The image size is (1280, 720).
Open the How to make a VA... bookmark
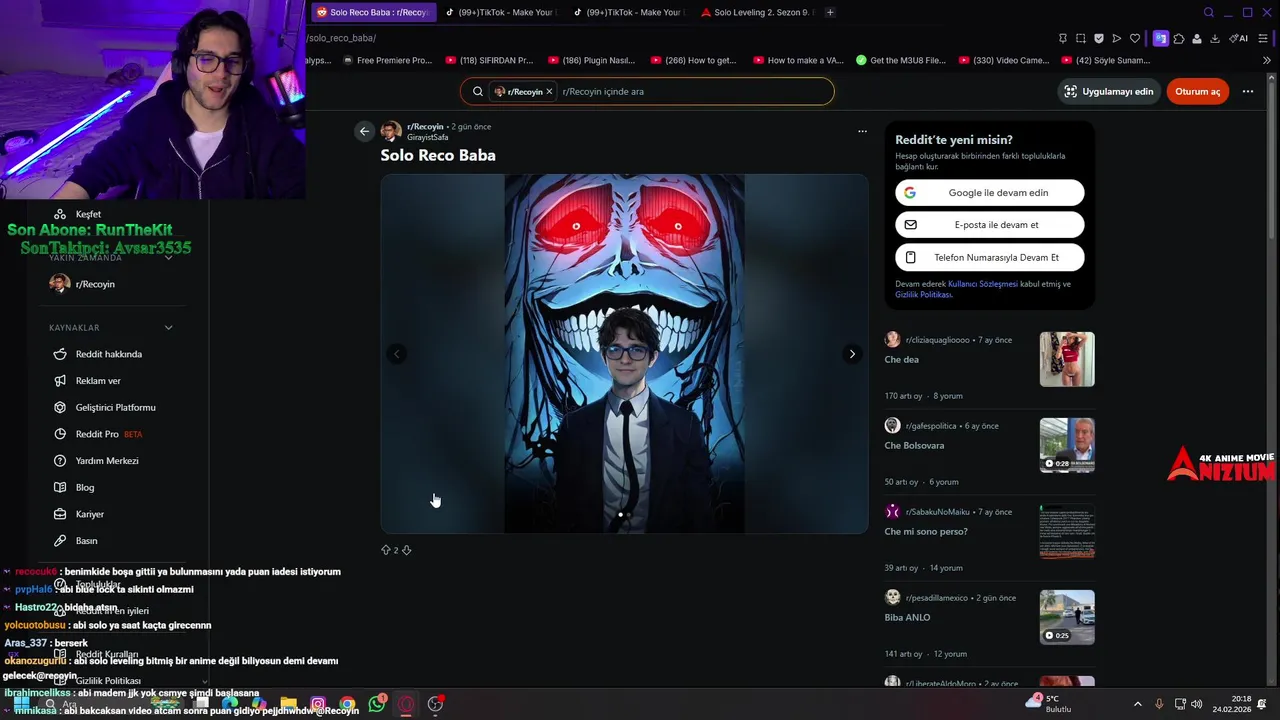[x=798, y=60]
